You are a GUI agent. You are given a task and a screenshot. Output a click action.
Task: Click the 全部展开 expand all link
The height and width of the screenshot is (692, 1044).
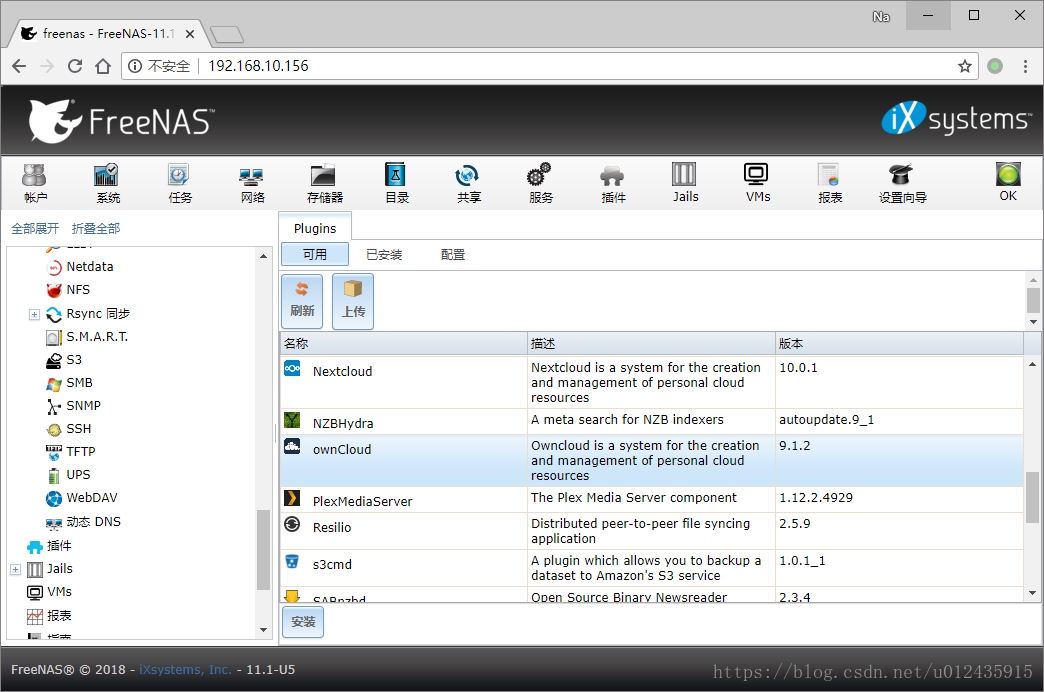(35, 228)
